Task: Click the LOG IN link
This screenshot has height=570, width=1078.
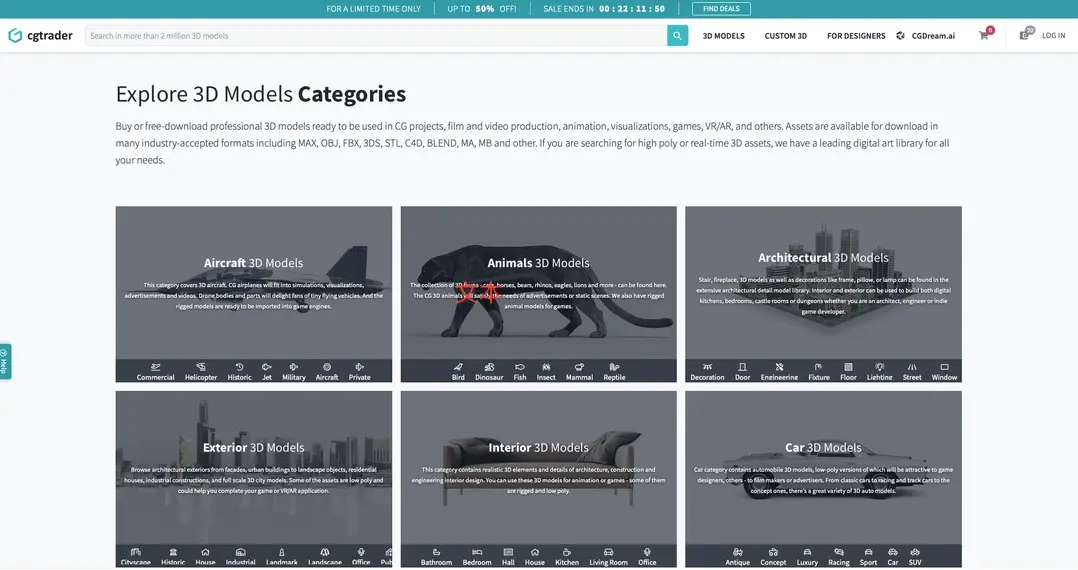Action: pyautogui.click(x=1053, y=36)
